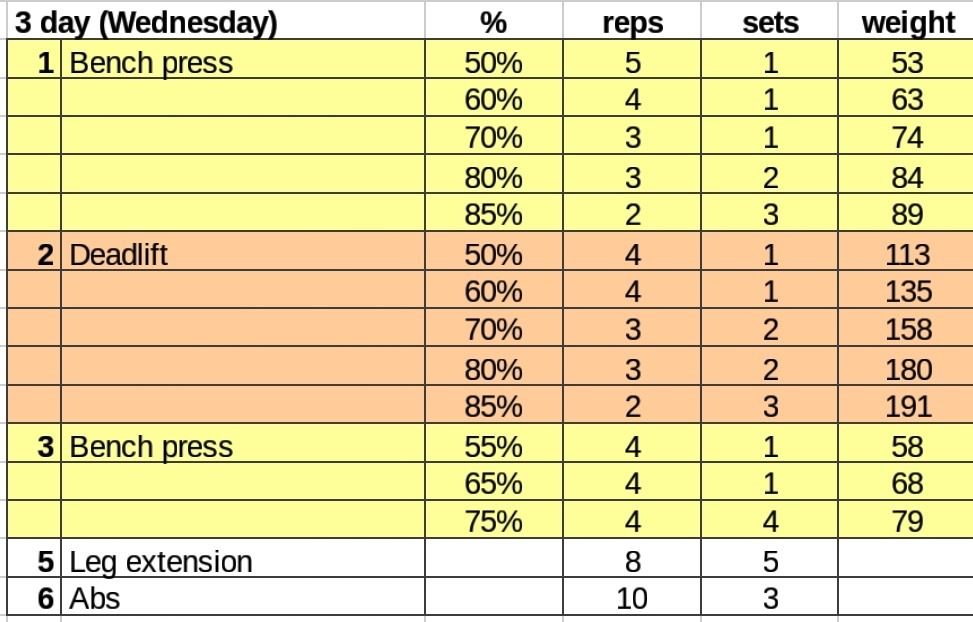Select the "weight" column header
The width and height of the screenshot is (973, 622).
click(x=908, y=22)
